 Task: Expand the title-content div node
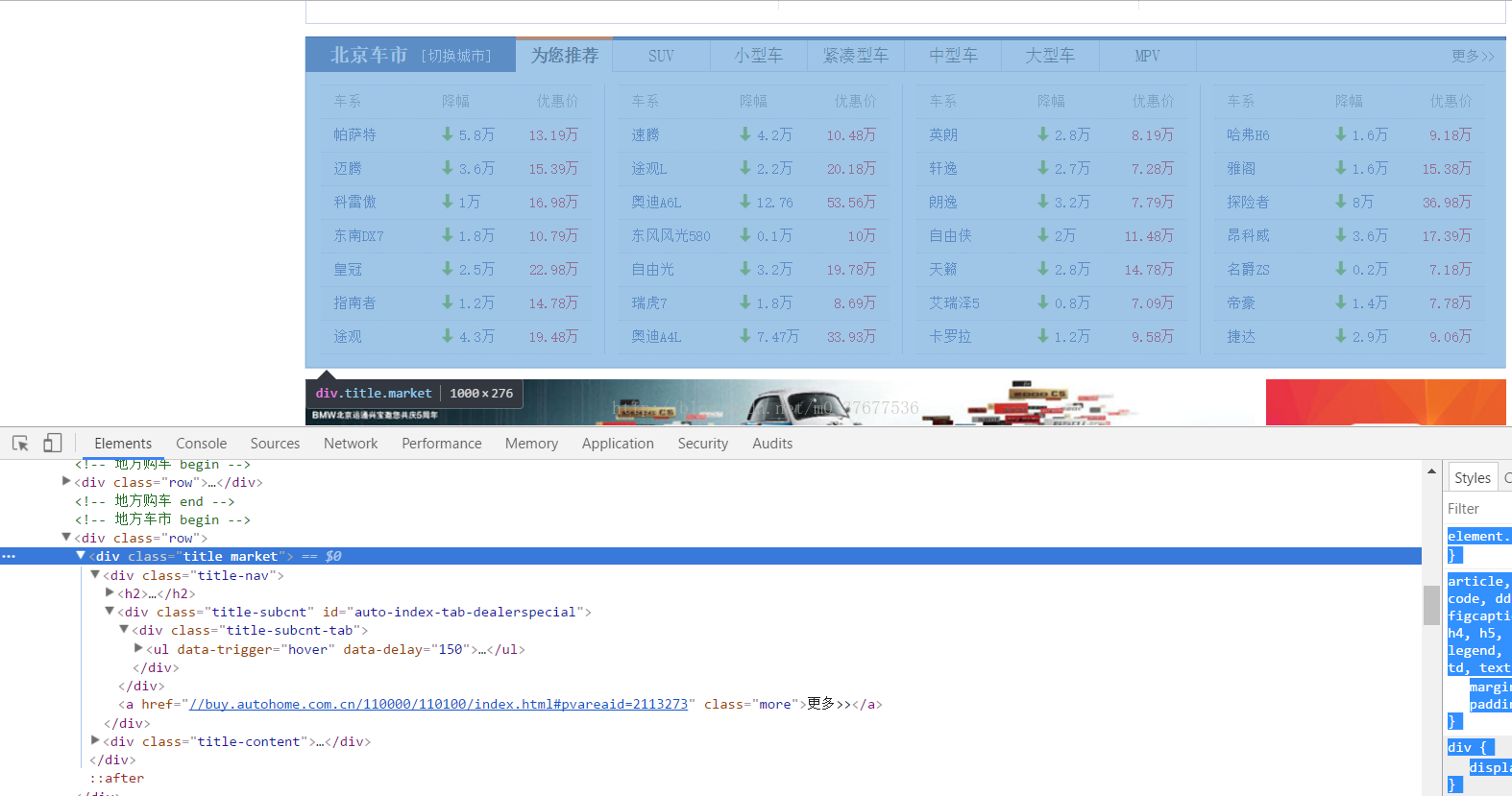coord(95,740)
